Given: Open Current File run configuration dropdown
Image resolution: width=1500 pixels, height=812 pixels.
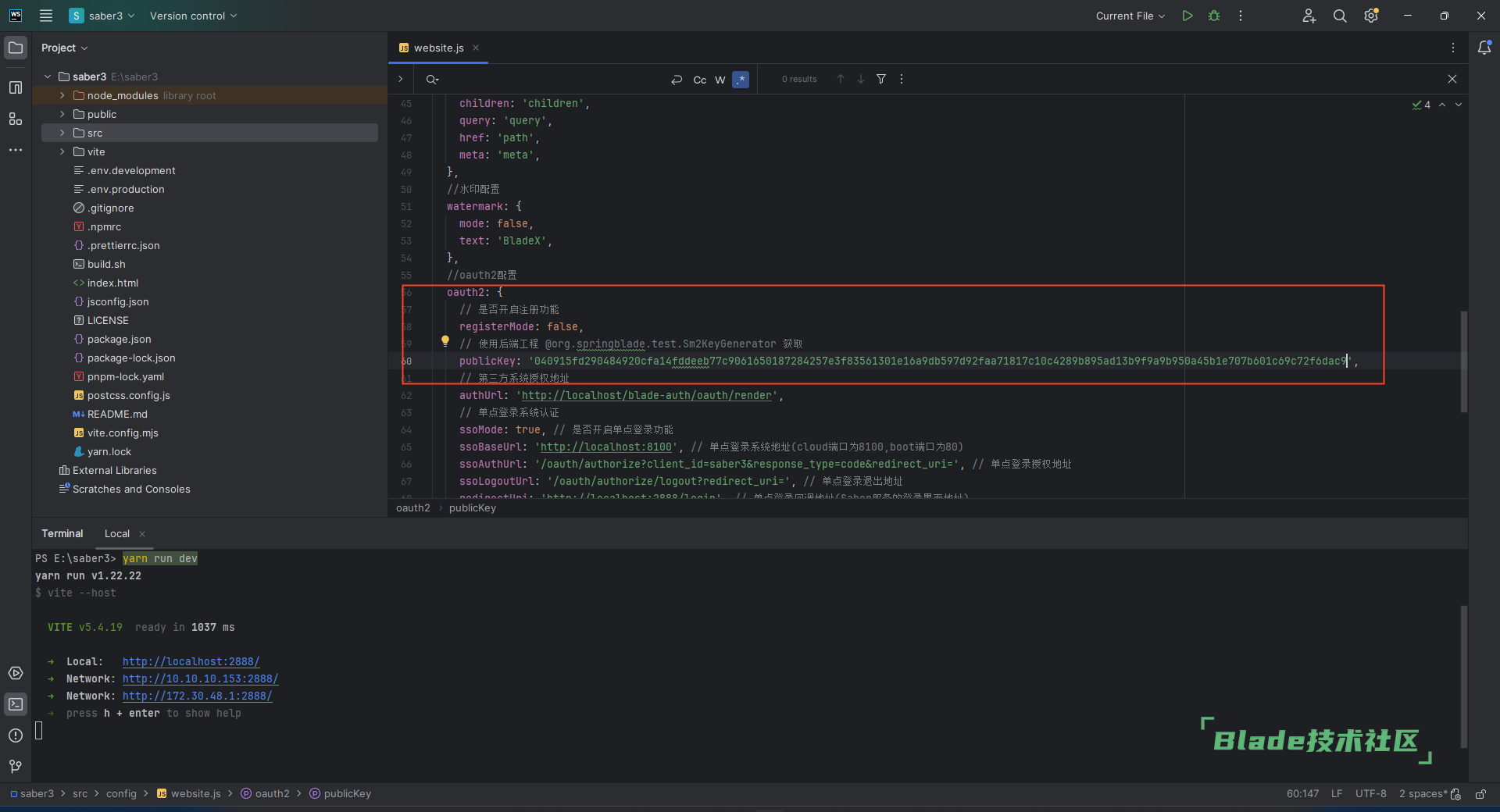Looking at the screenshot, I should coord(1130,16).
